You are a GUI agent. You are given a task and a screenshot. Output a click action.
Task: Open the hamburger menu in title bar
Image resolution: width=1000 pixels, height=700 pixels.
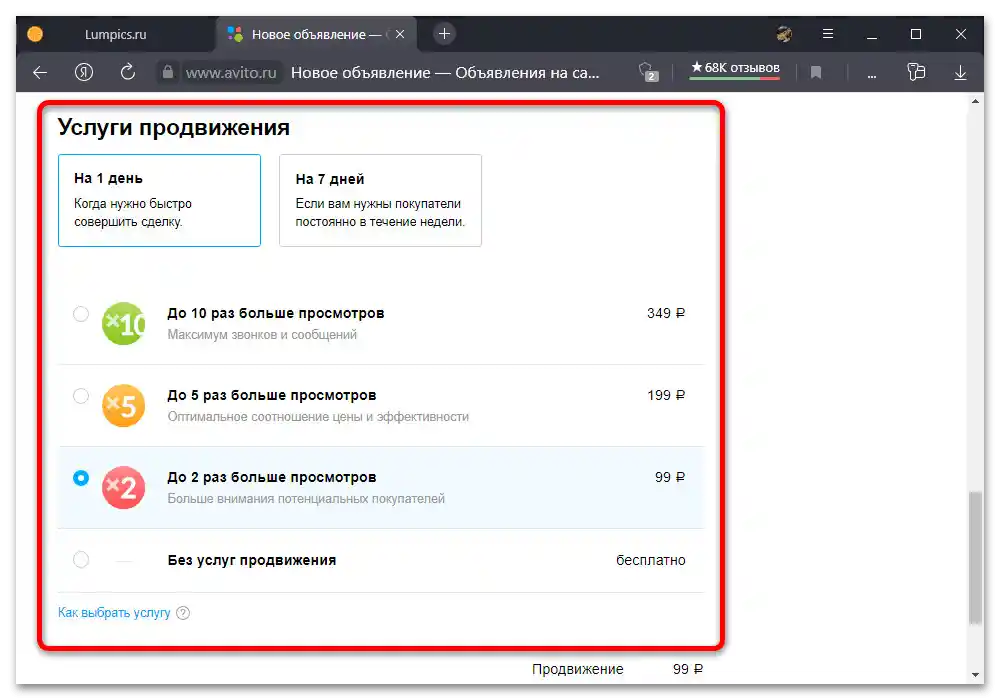828,33
